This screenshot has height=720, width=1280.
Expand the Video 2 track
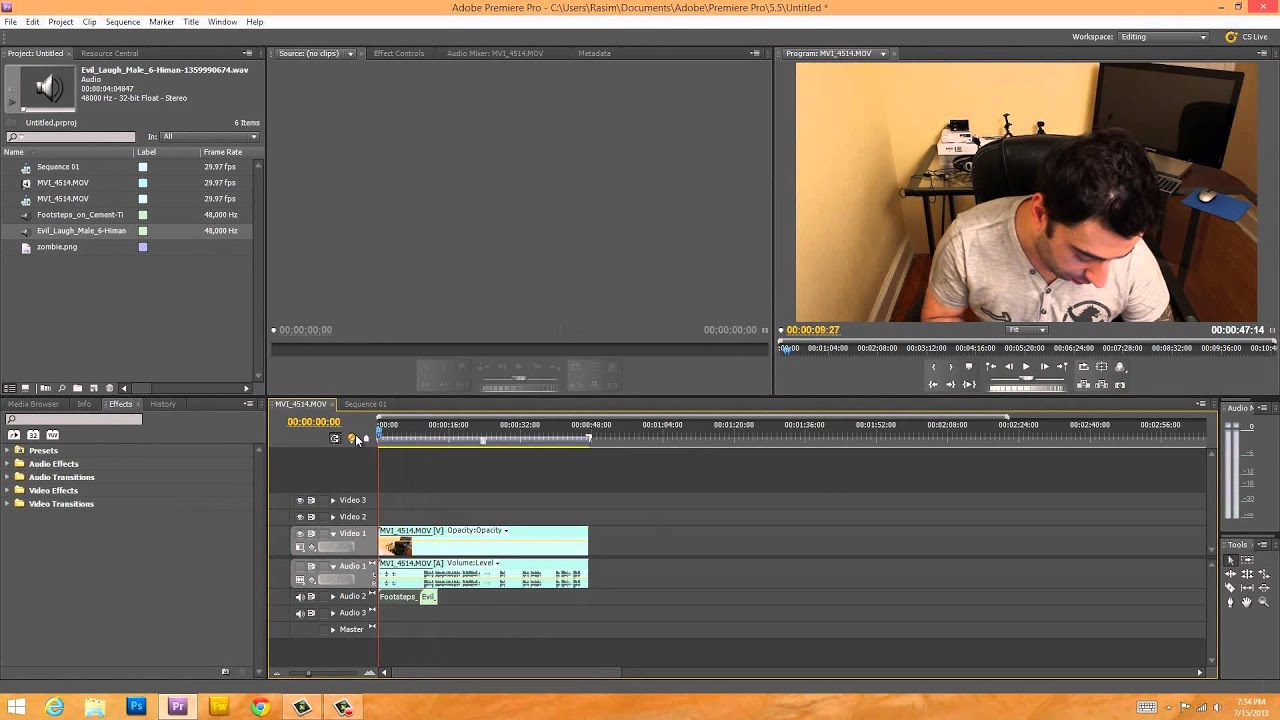(333, 517)
